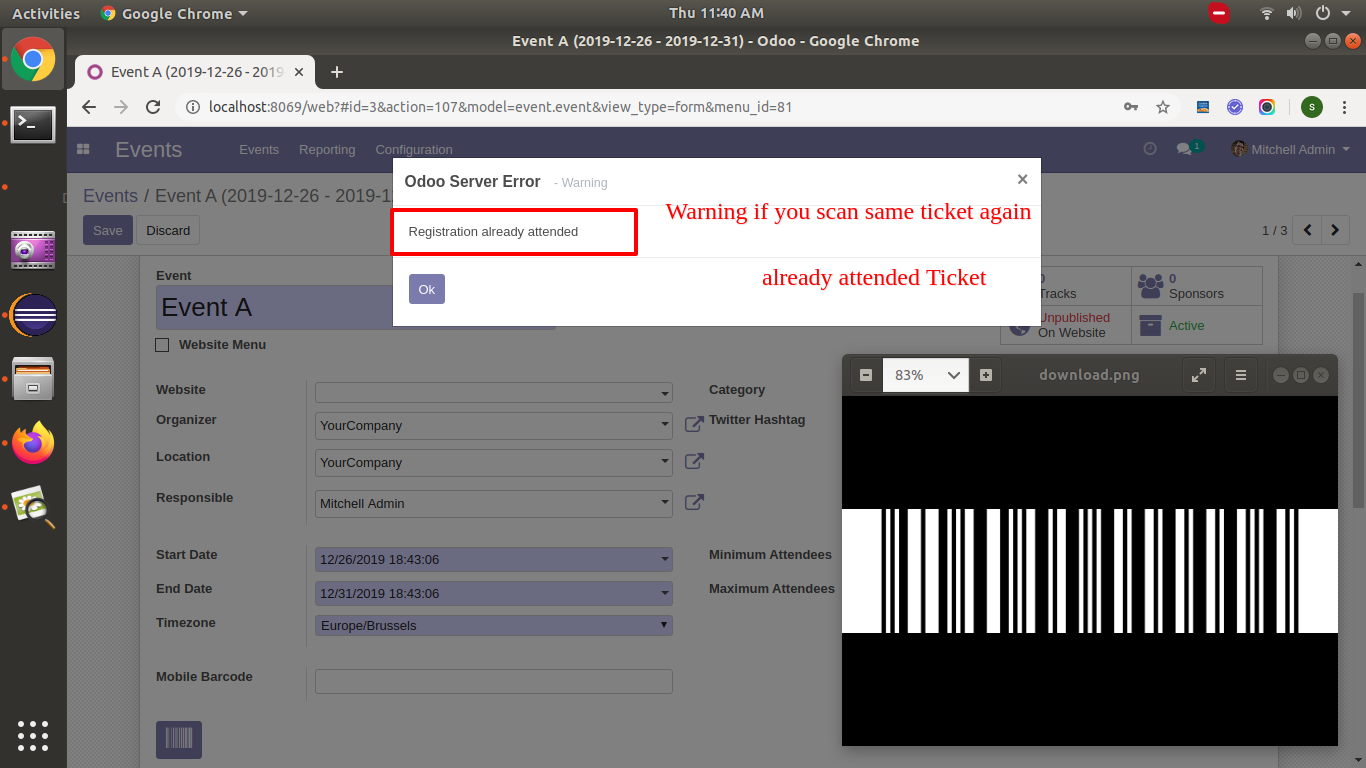Discard the event changes
This screenshot has width=1366, height=768.
(168, 230)
